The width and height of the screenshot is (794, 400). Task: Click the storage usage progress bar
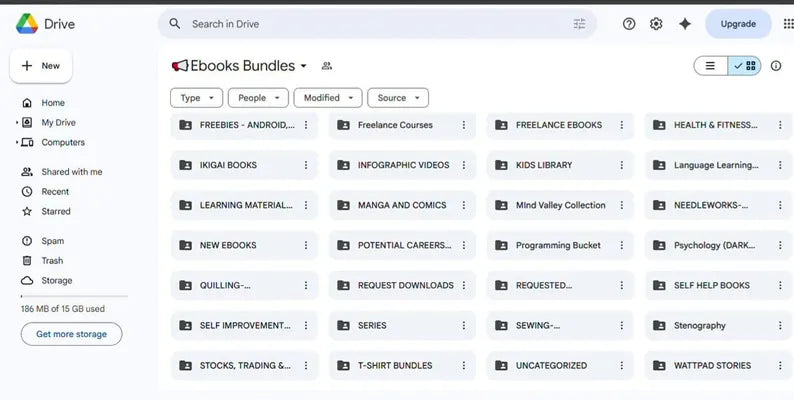coord(74,296)
